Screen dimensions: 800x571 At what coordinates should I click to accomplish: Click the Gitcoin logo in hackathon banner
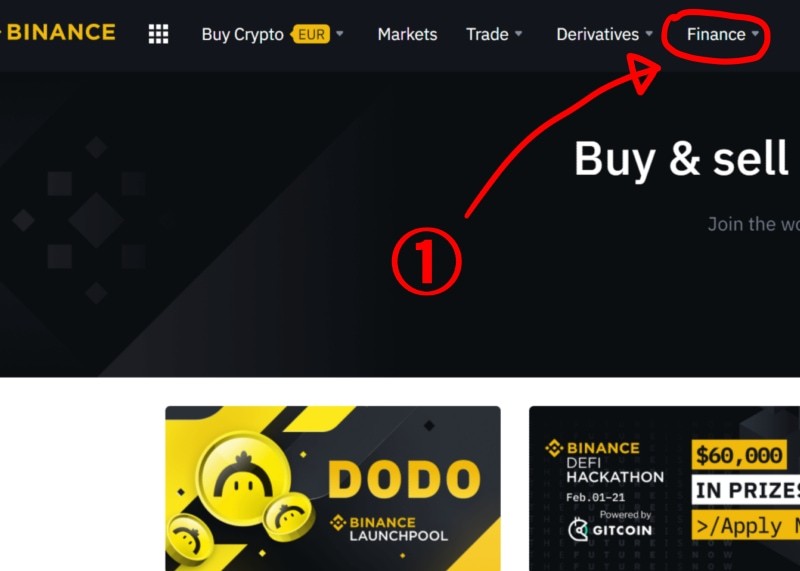610,530
